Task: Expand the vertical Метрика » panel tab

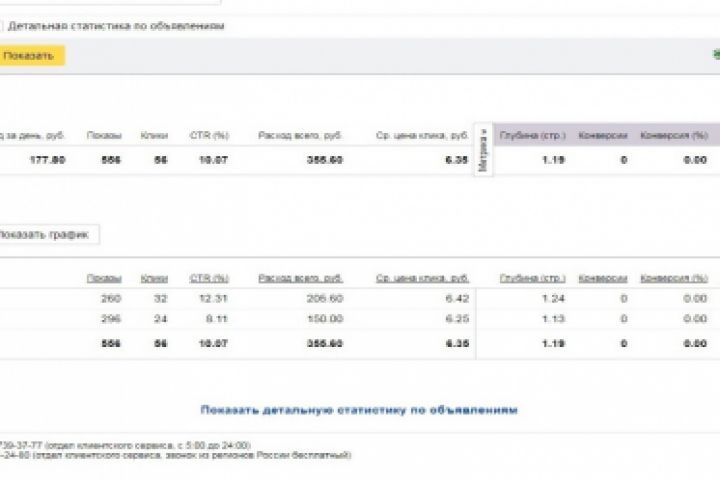Action: pos(483,149)
